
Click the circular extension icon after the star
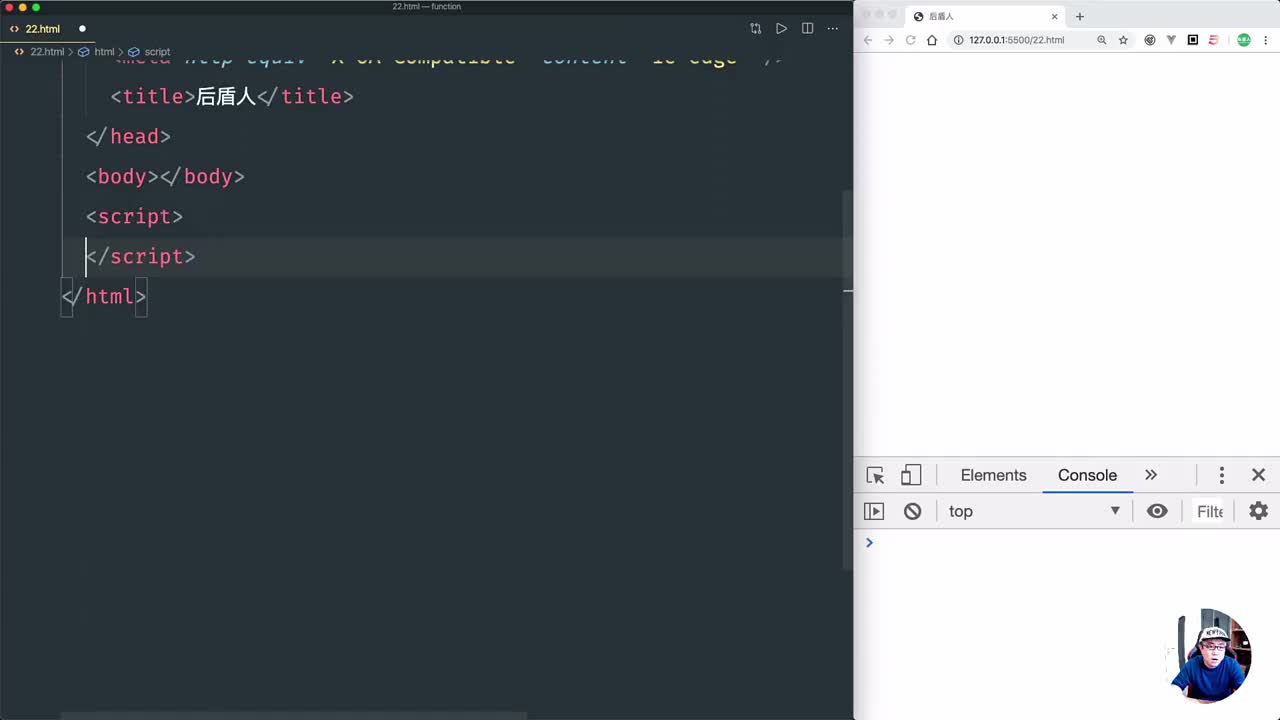coord(1149,40)
